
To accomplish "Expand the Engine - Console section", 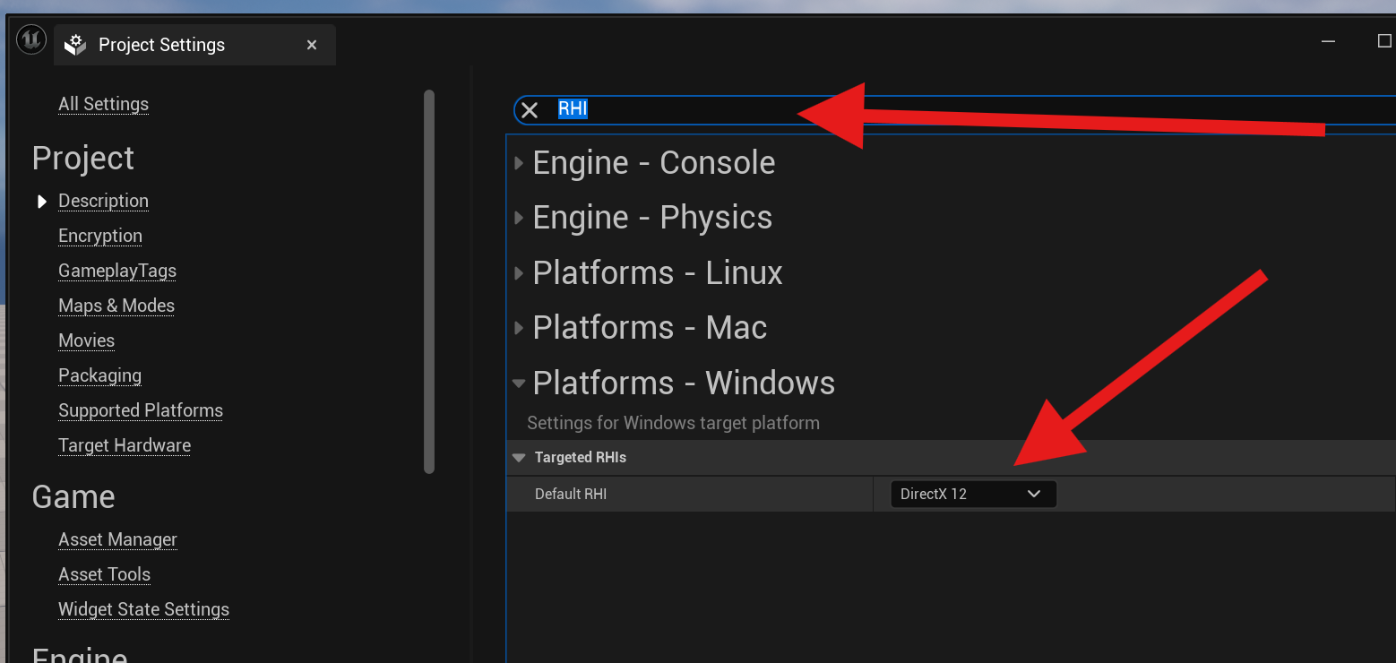I will pos(519,163).
